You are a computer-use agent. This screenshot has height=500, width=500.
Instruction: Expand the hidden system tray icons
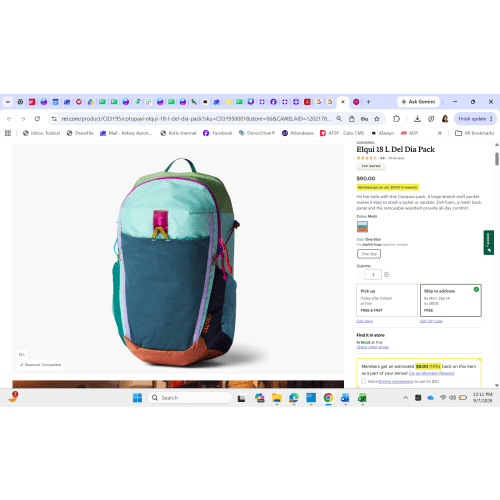(406, 398)
